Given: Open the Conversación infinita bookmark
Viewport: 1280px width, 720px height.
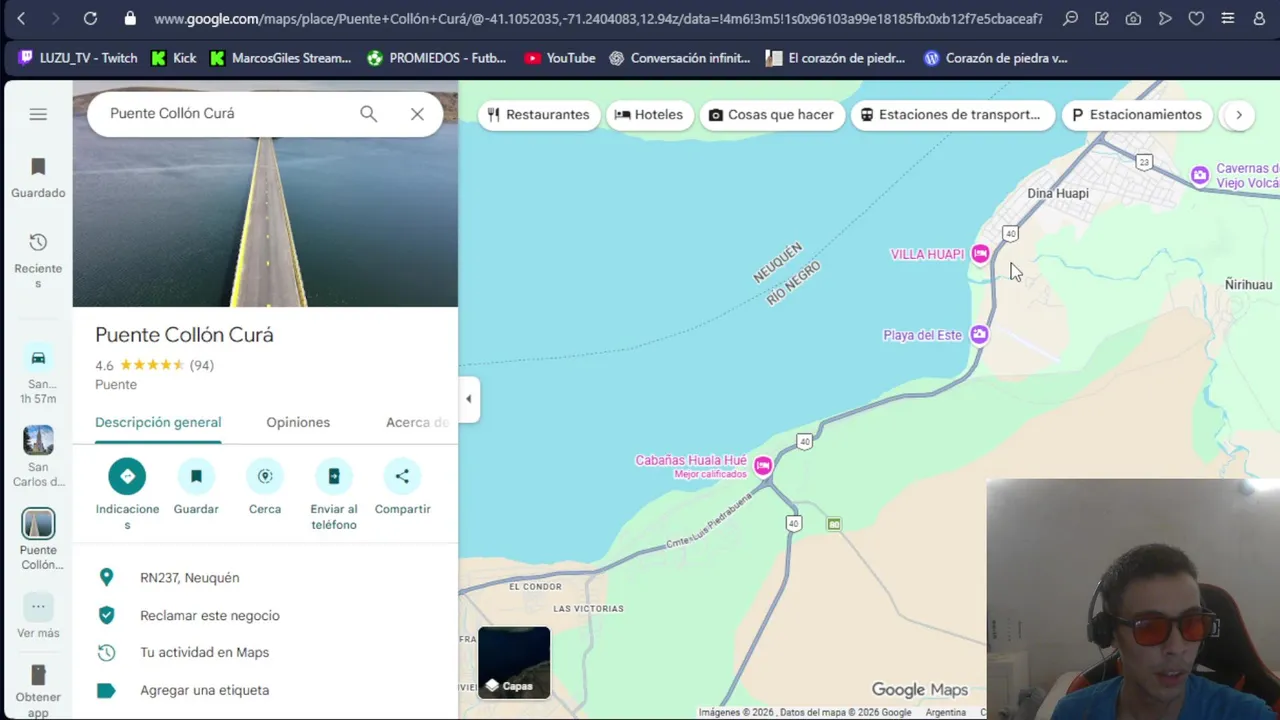Looking at the screenshot, I should click(x=680, y=58).
